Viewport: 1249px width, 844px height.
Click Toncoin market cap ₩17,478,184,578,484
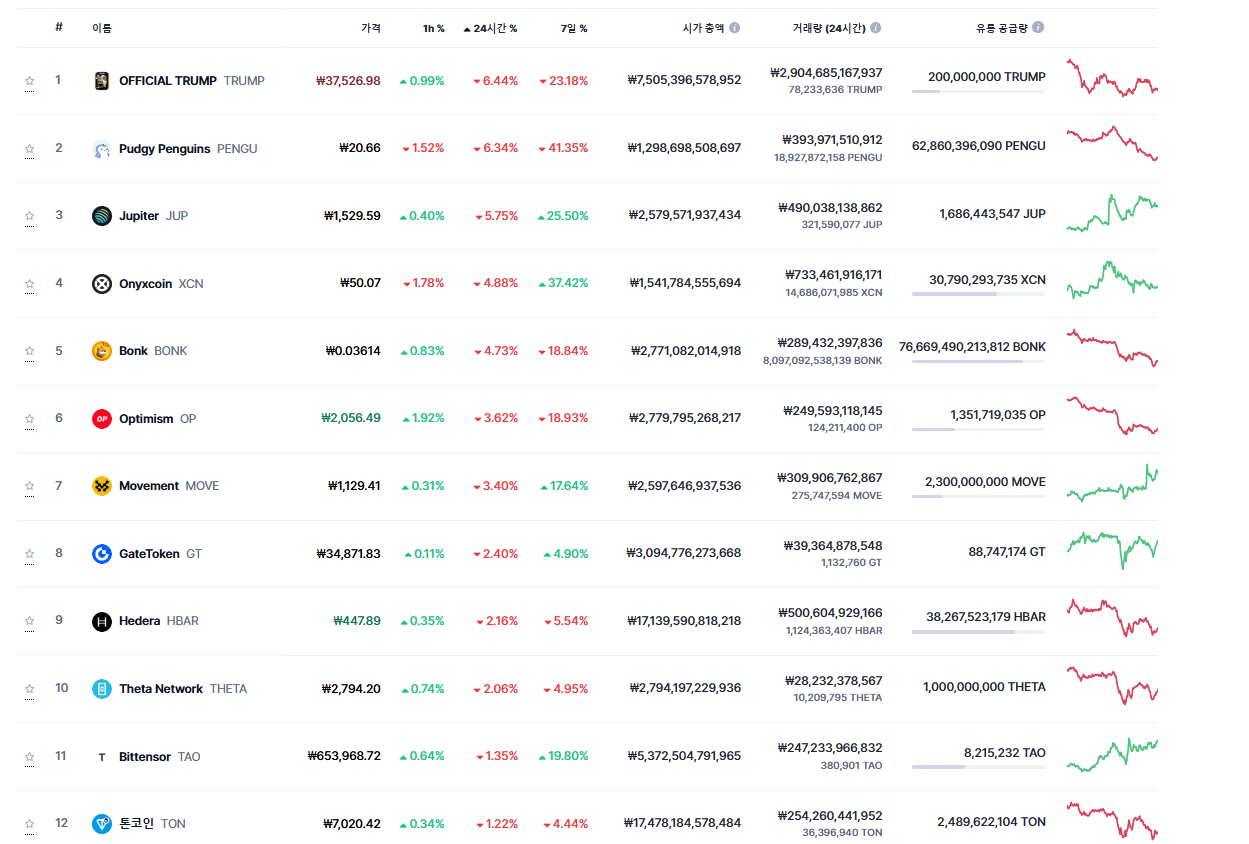(682, 824)
